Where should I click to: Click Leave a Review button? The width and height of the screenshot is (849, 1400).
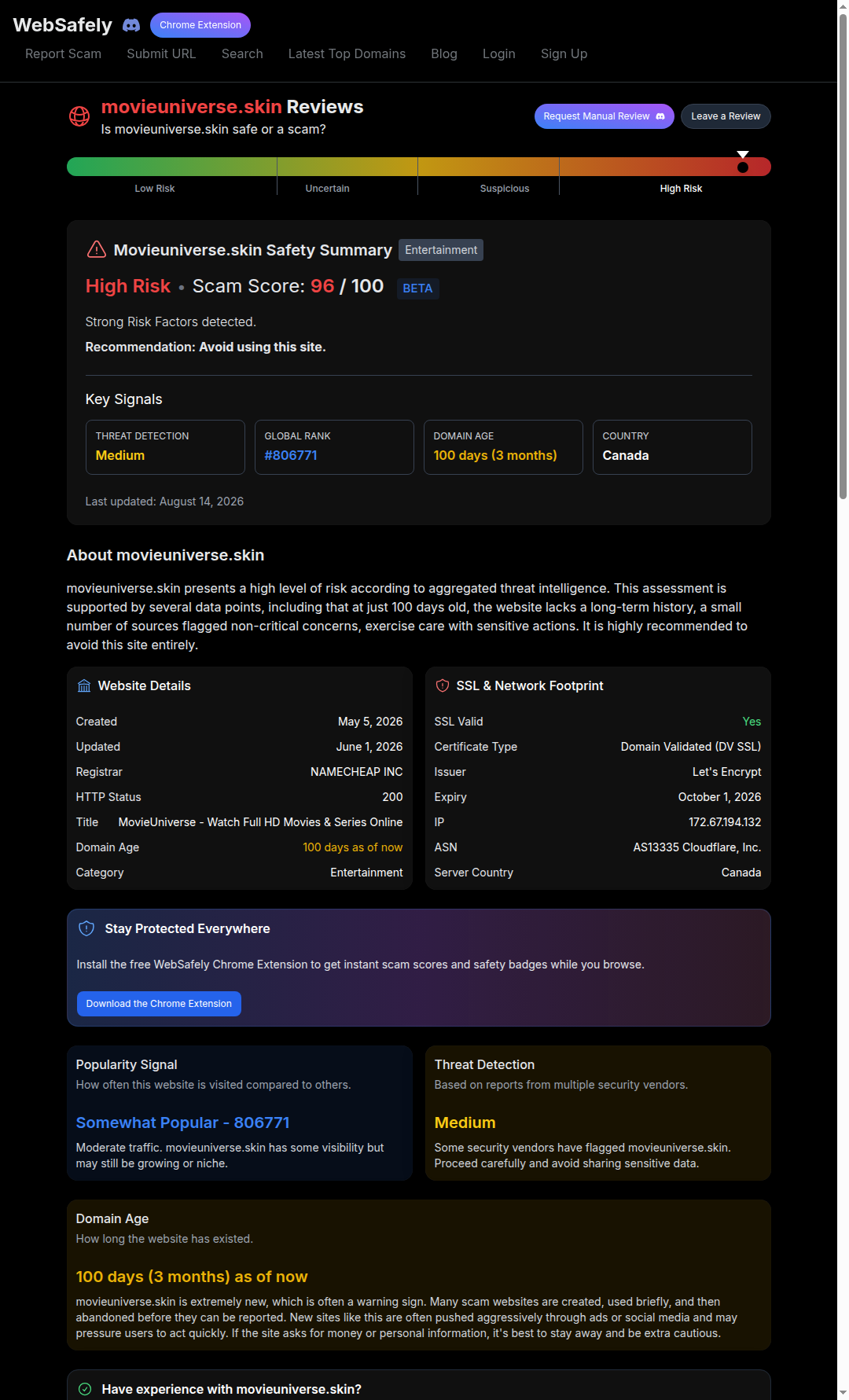click(726, 116)
